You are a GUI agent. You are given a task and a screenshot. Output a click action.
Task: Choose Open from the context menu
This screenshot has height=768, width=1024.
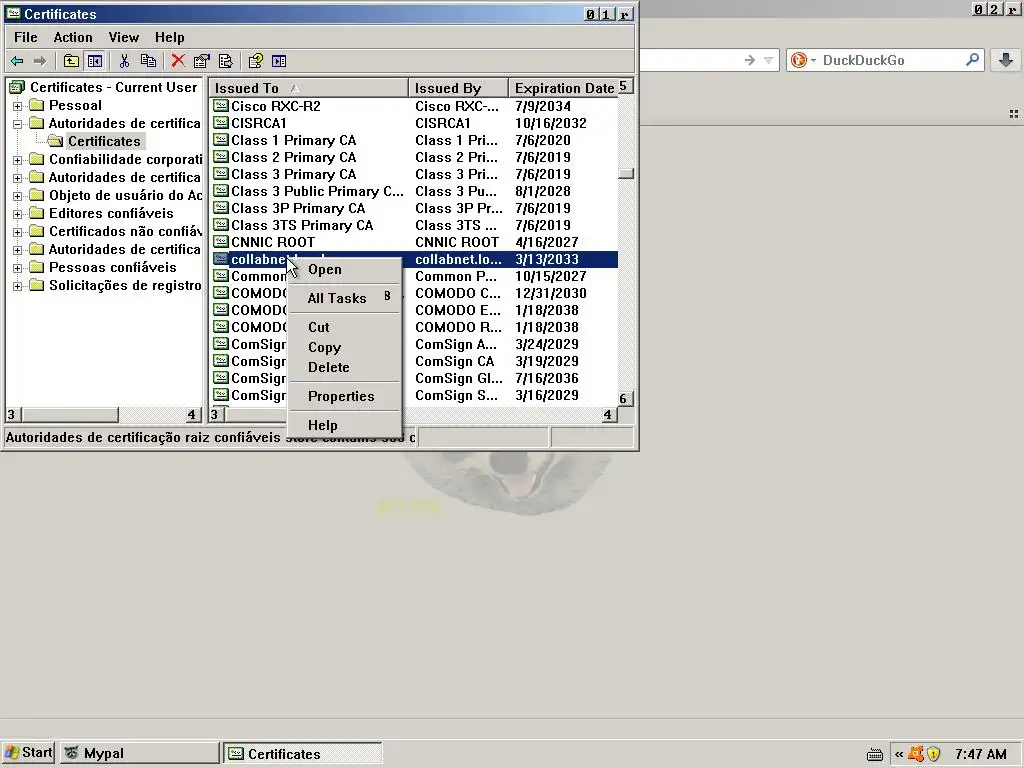coord(344,270)
